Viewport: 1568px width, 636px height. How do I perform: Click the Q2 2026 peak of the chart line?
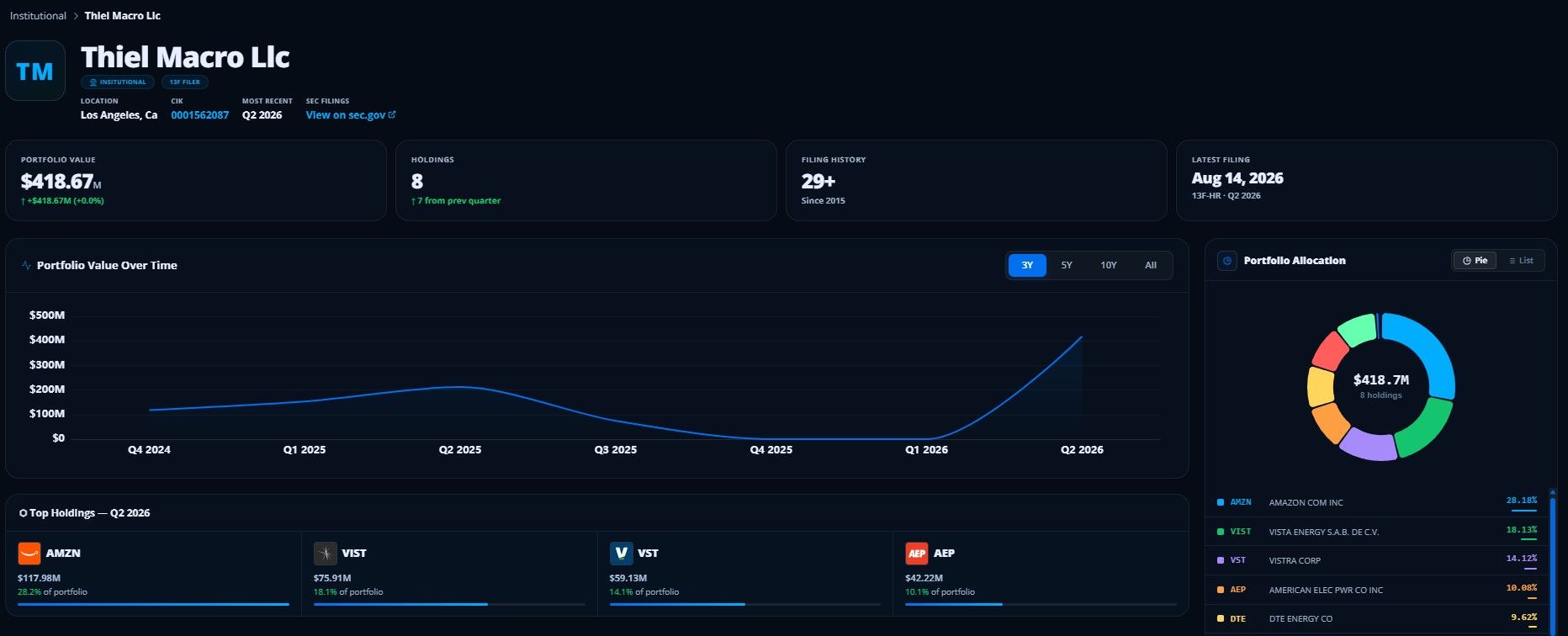tap(1082, 337)
